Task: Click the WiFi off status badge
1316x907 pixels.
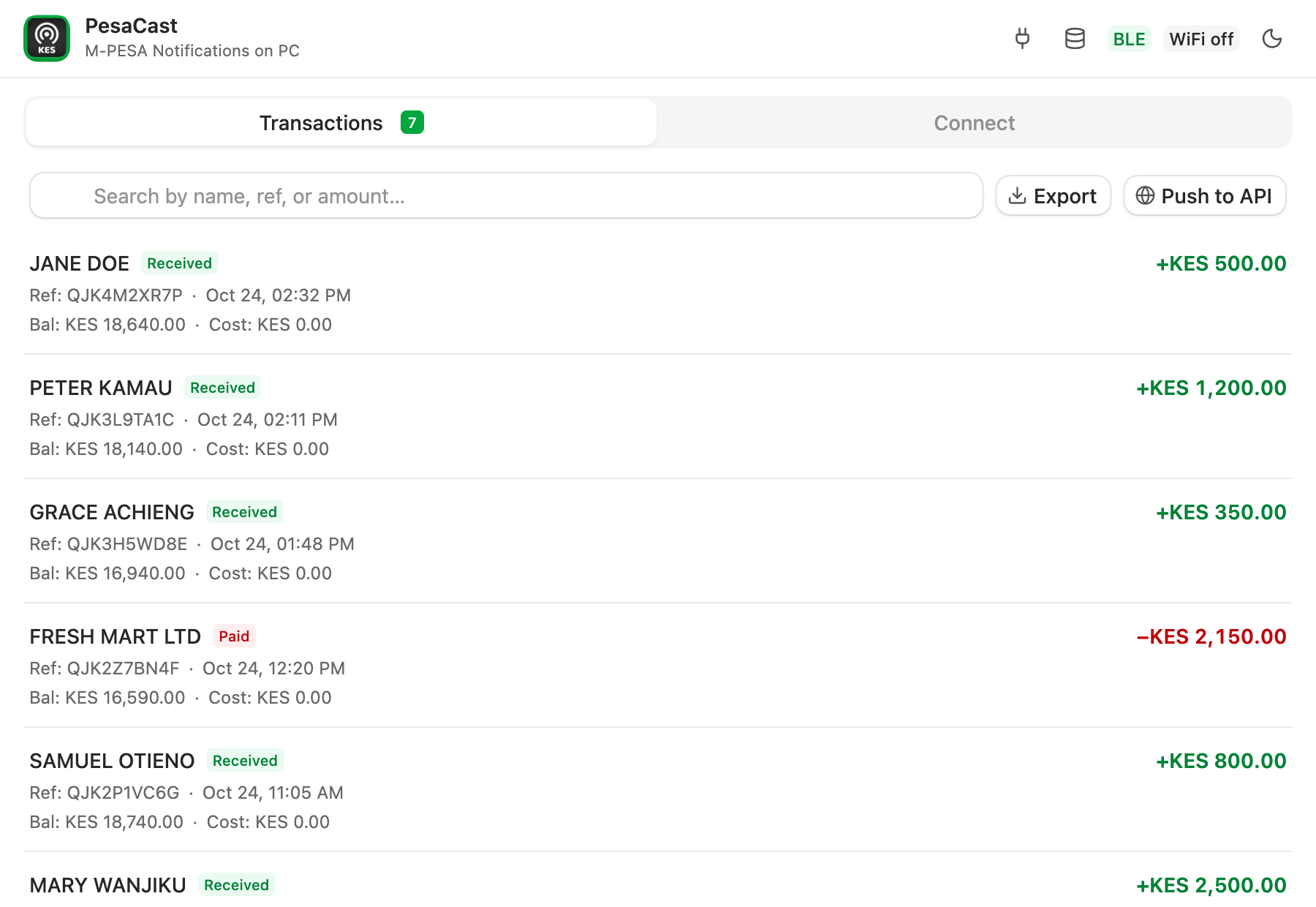Action: coord(1201,39)
